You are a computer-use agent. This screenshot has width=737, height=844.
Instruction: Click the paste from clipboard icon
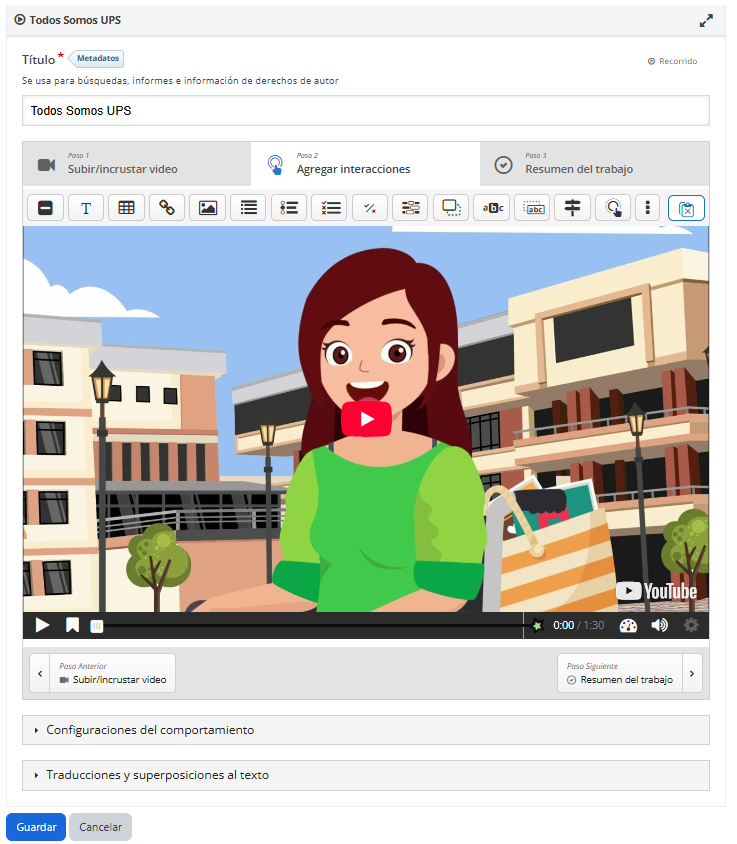coord(686,208)
